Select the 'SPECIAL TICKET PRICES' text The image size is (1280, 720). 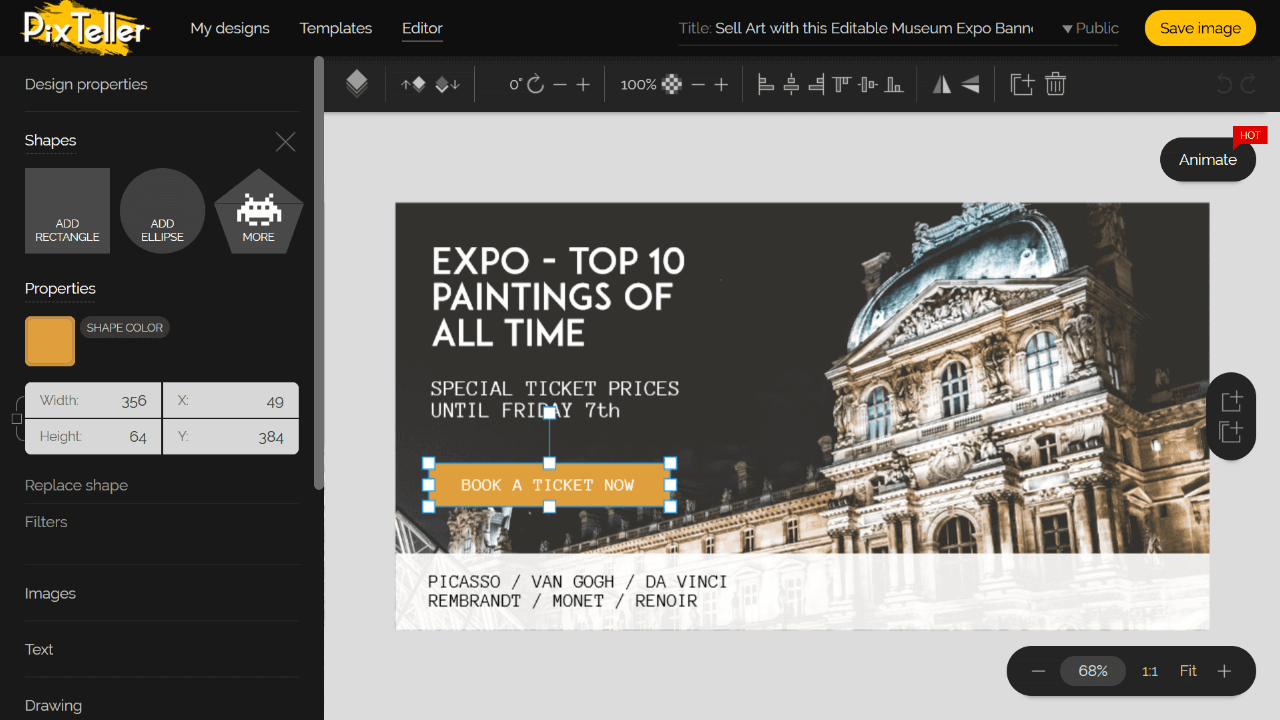click(555, 399)
